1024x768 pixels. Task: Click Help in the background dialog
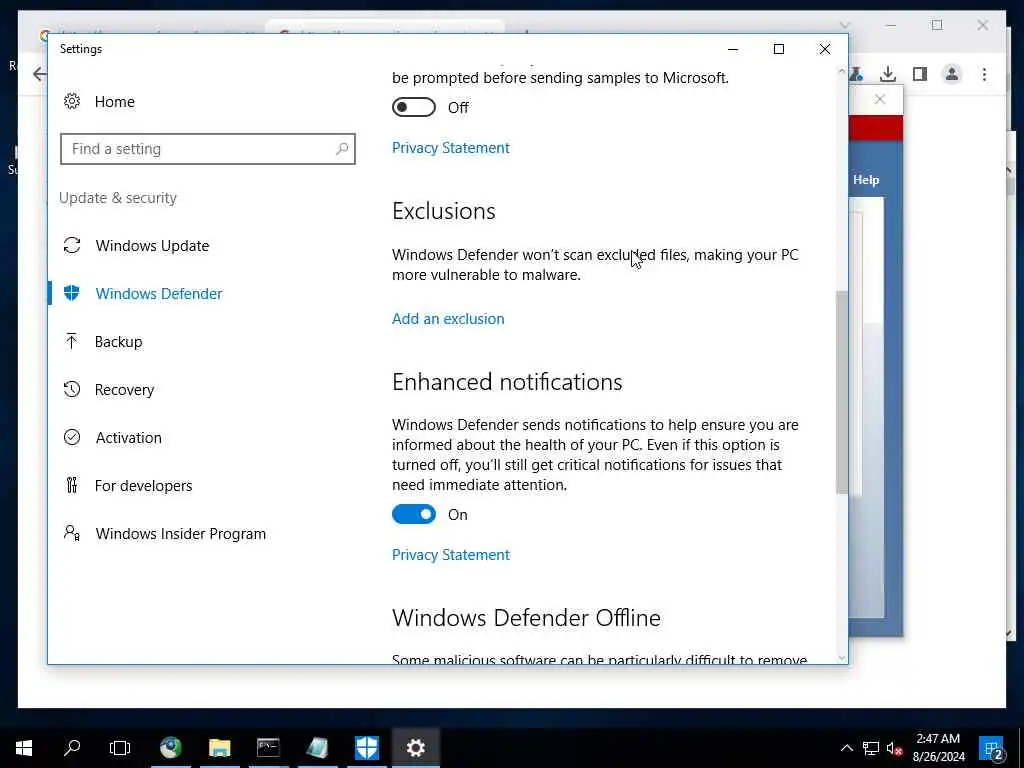point(866,180)
